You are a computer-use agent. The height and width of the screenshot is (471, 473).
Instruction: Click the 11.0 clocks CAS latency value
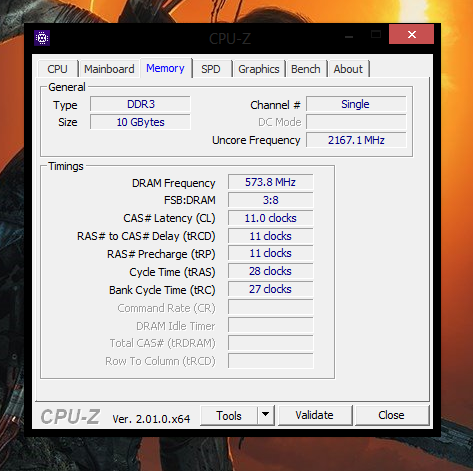271,218
